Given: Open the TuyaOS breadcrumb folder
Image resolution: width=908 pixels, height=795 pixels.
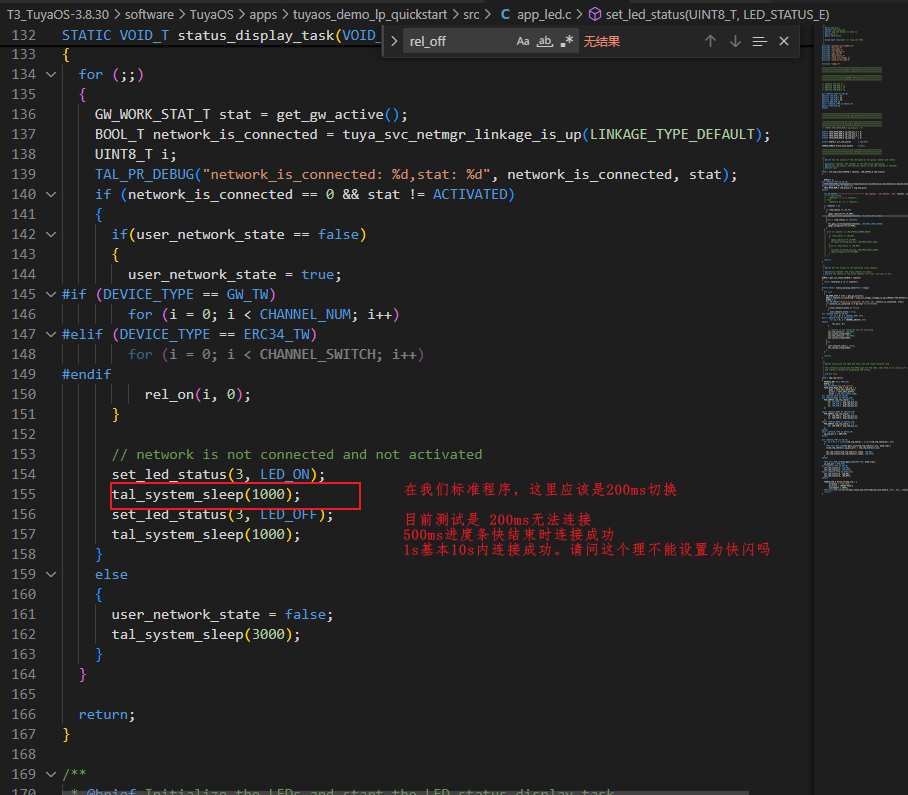Looking at the screenshot, I should tap(211, 14).
